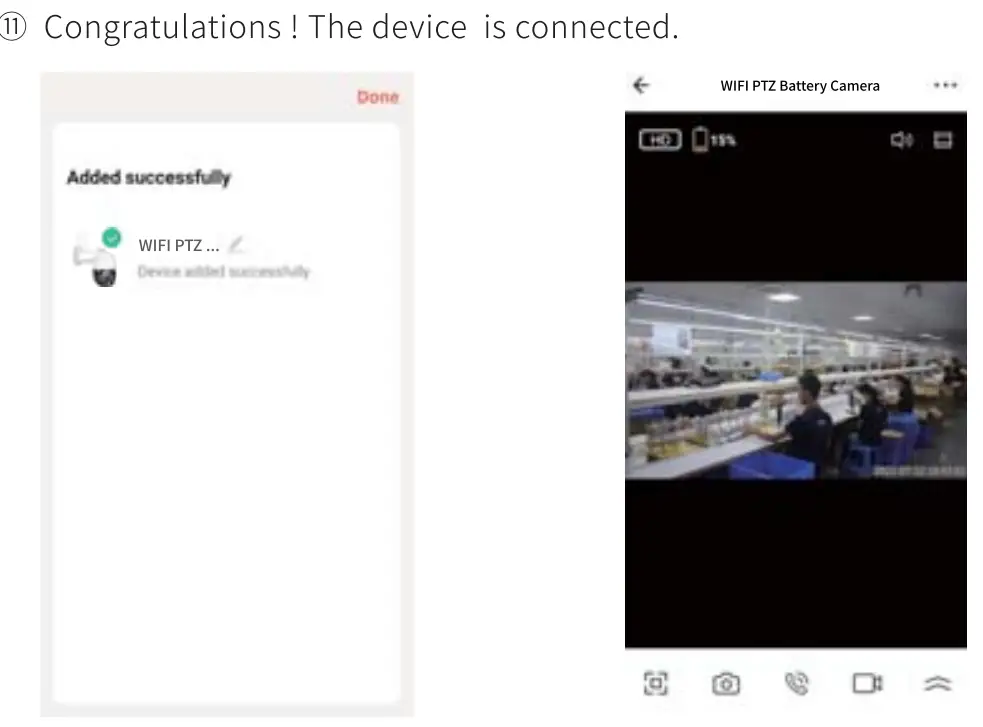This screenshot has width=983, height=727.
Task: Start two-way talk with phone icon
Action: pyautogui.click(x=797, y=683)
